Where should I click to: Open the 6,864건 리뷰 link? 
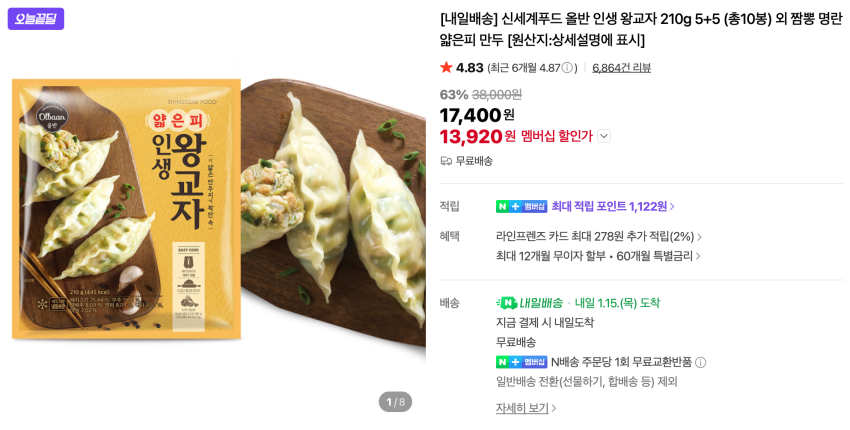621,68
